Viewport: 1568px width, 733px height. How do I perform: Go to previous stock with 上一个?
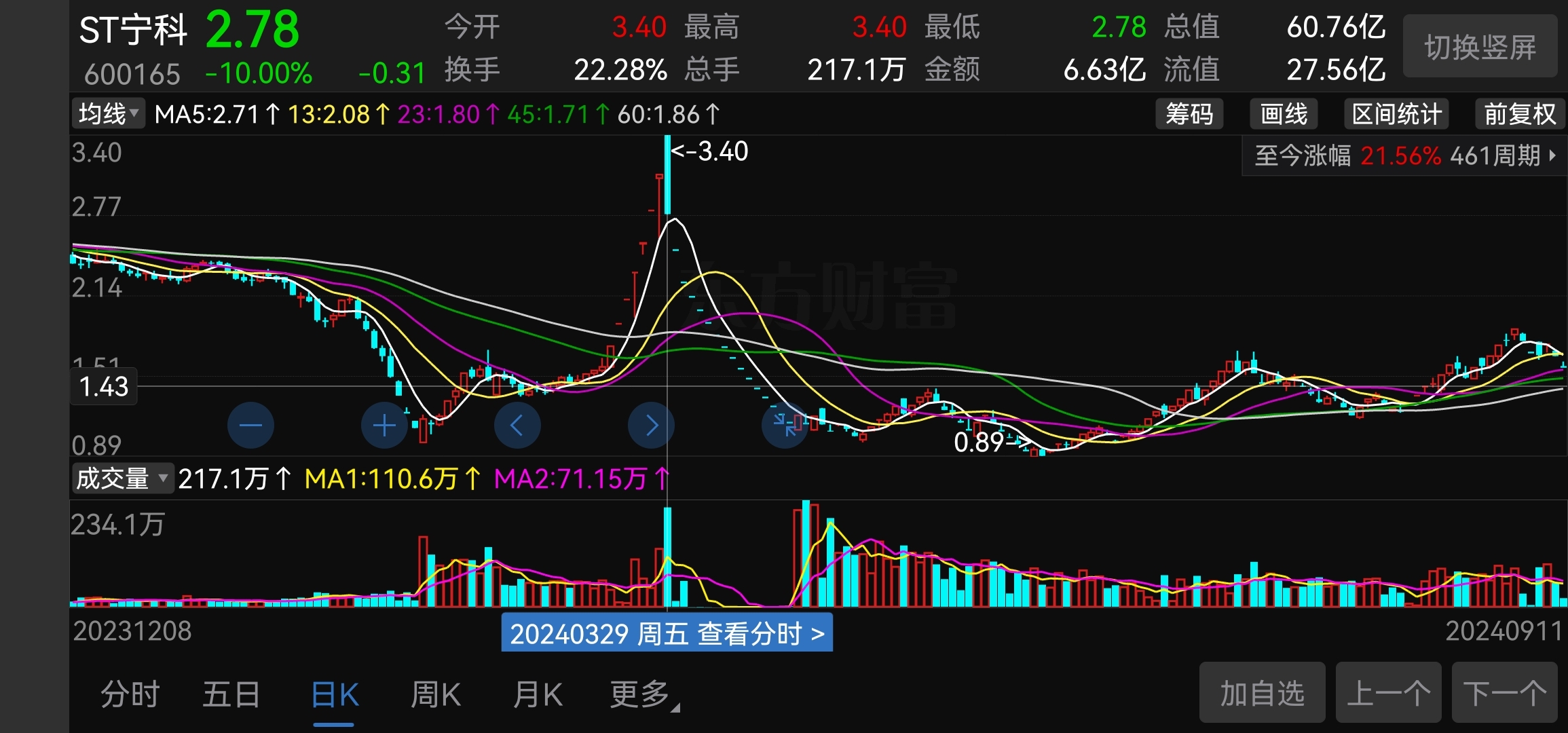[x=1388, y=693]
